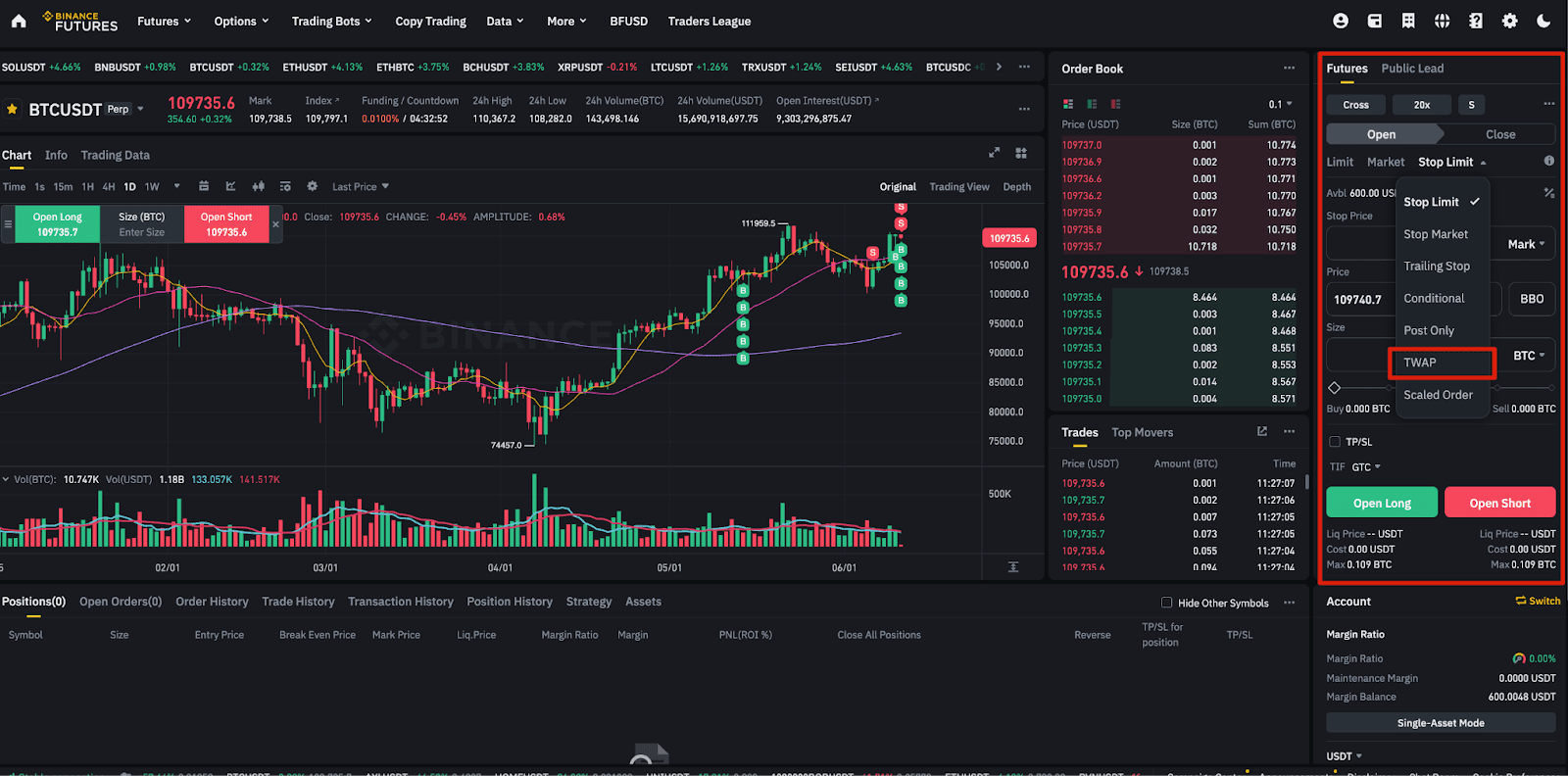Image resolution: width=1568 pixels, height=776 pixels.
Task: Switch to Open Orders(0) tab
Action: click(121, 602)
